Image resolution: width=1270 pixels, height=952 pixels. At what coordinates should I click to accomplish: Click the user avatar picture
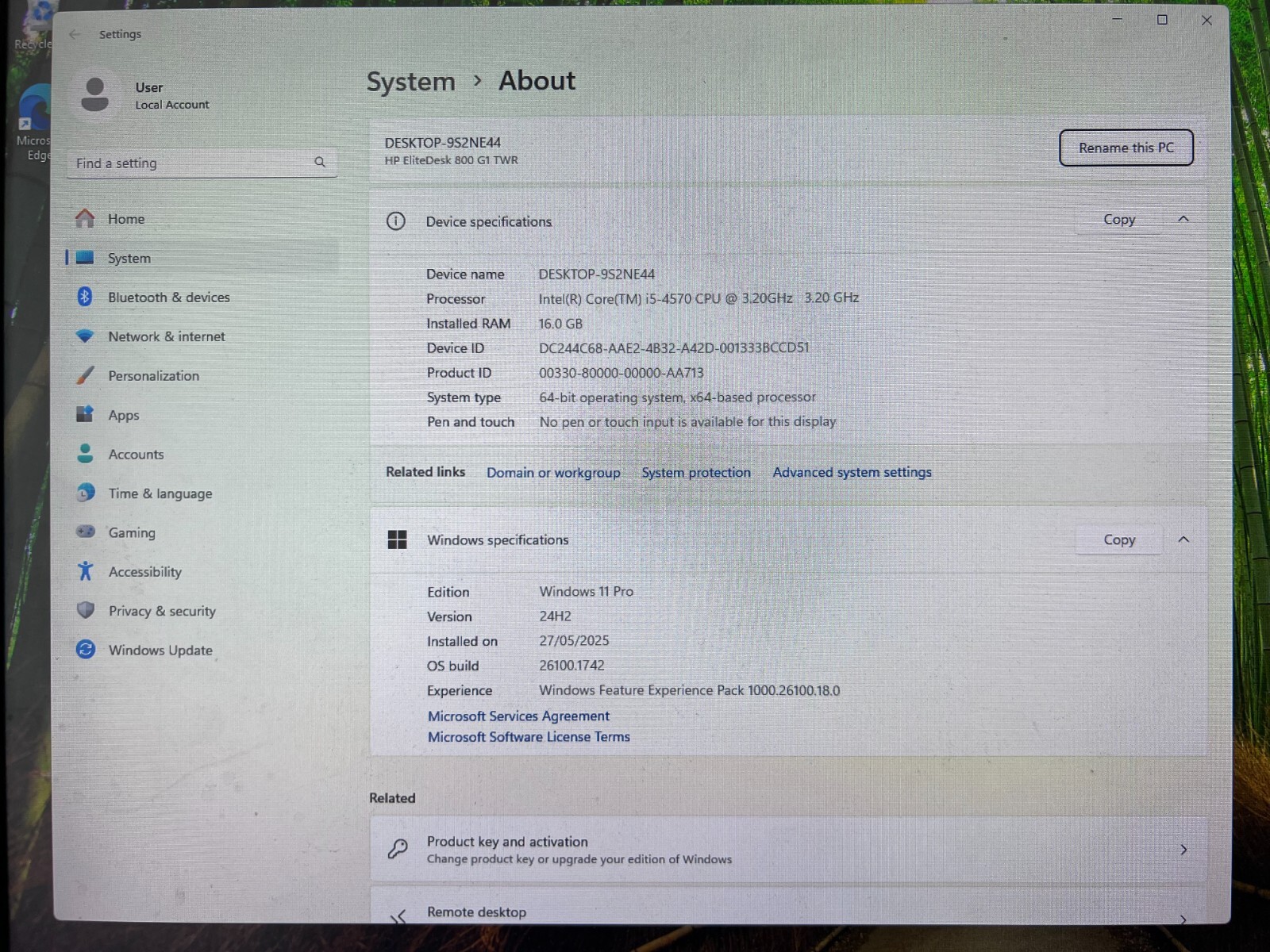[x=95, y=94]
